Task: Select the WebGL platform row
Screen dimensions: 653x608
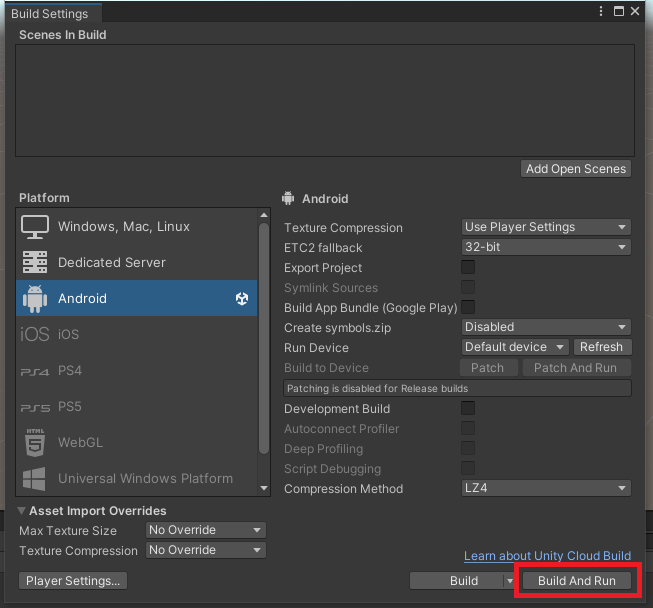Action: 137,443
